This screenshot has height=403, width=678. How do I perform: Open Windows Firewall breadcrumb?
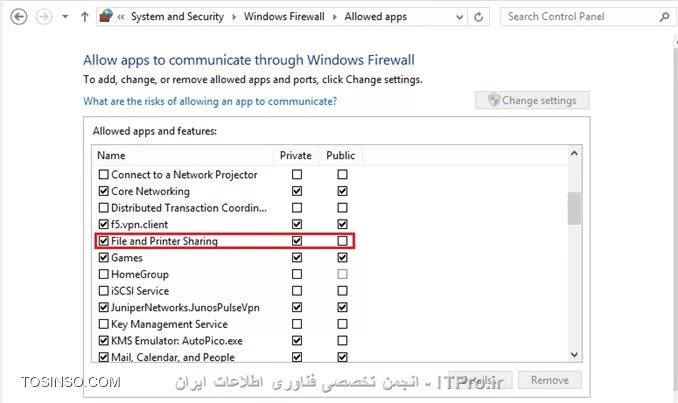pos(284,16)
